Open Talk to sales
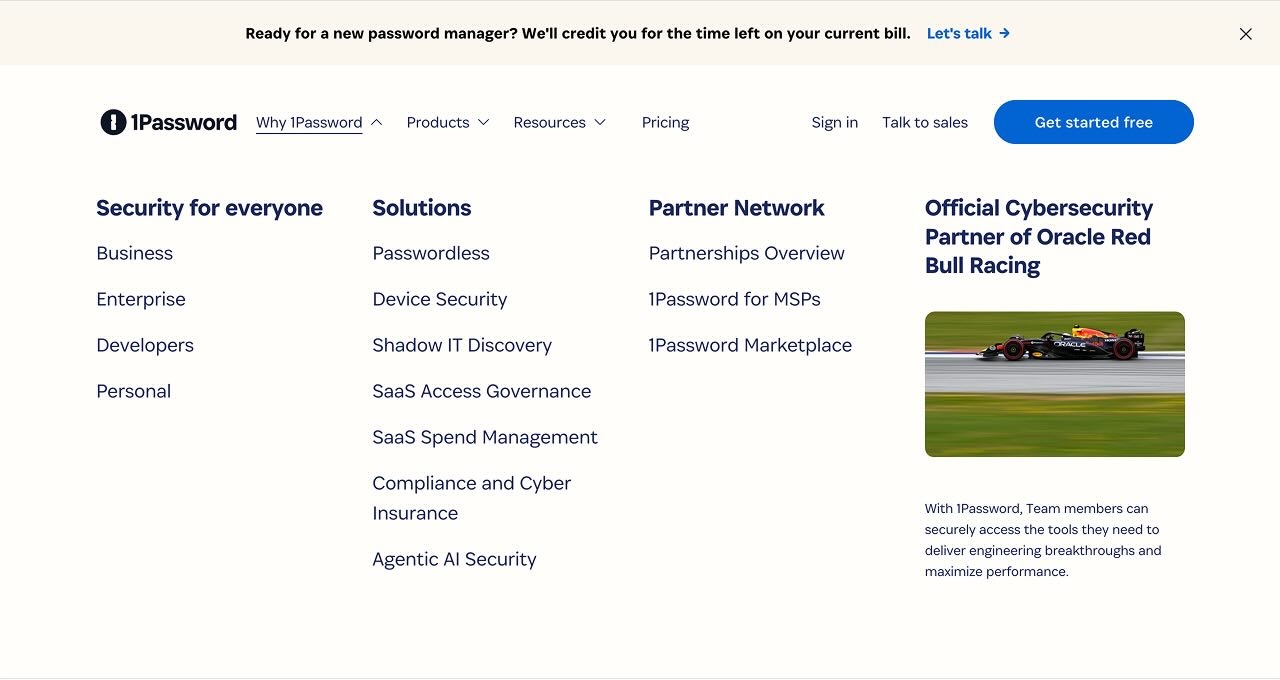This screenshot has width=1280, height=680. 924,122
